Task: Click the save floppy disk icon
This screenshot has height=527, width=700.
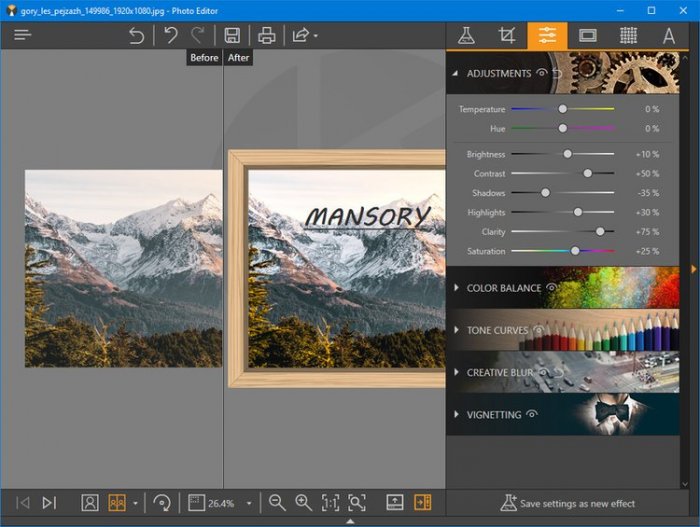Action: pos(232,36)
